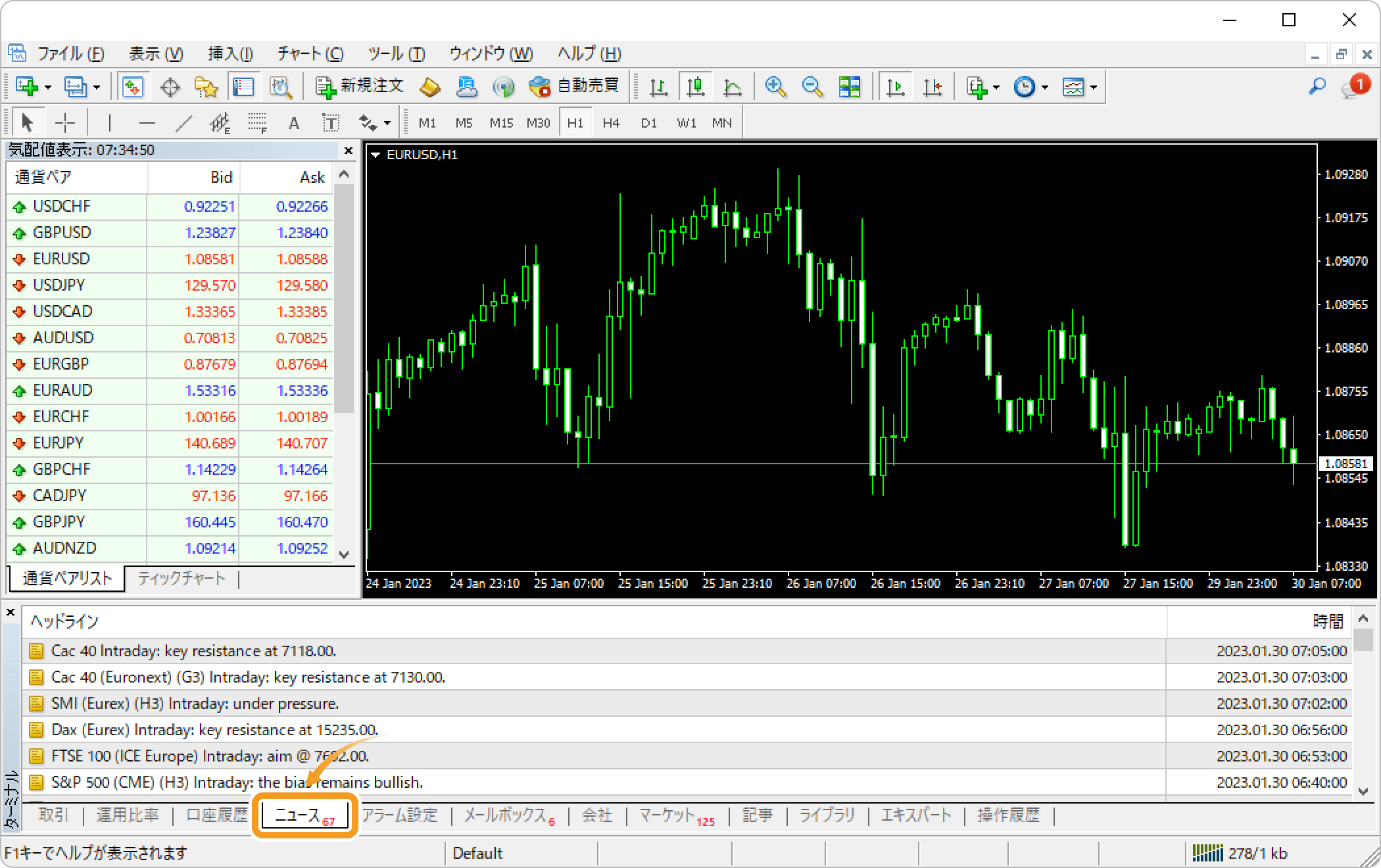
Task: Click the Zoom In magnifier icon
Action: [775, 87]
